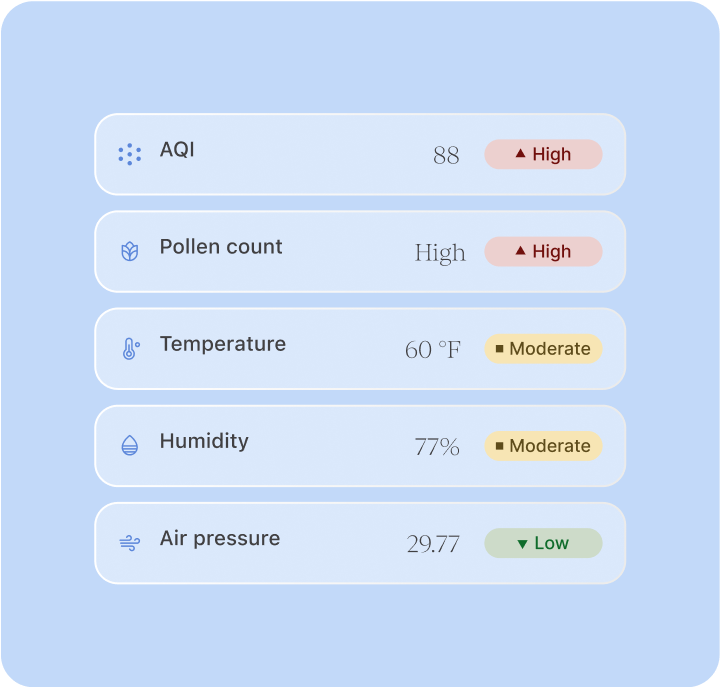Screen dimensions: 720x687
Task: Click the Temperature thermometer icon
Action: click(129, 349)
